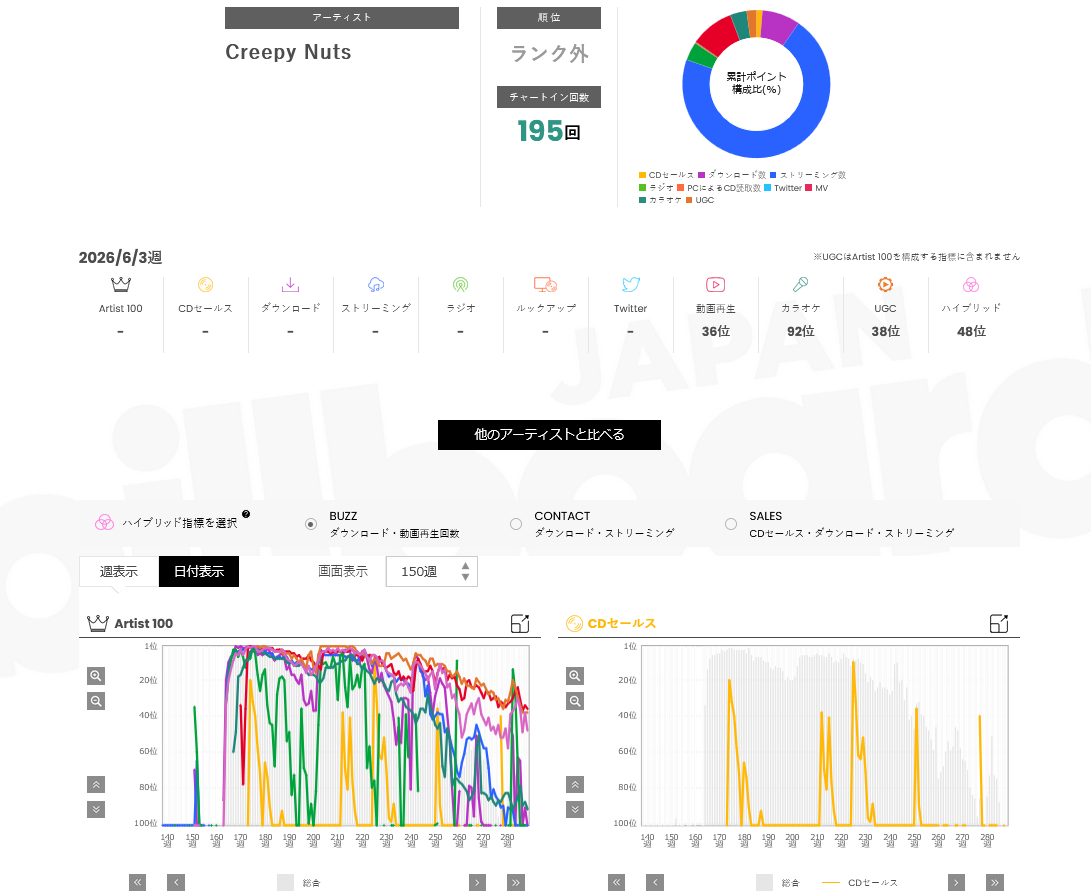Toggle the 総合 series in the CDセールス legend
The height and width of the screenshot is (892, 1091).
(x=778, y=882)
